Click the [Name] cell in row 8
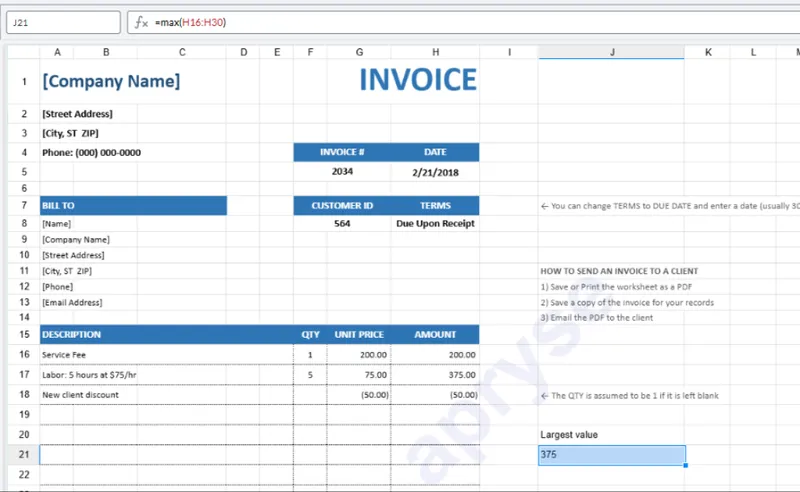This screenshot has width=800, height=492. (x=57, y=224)
